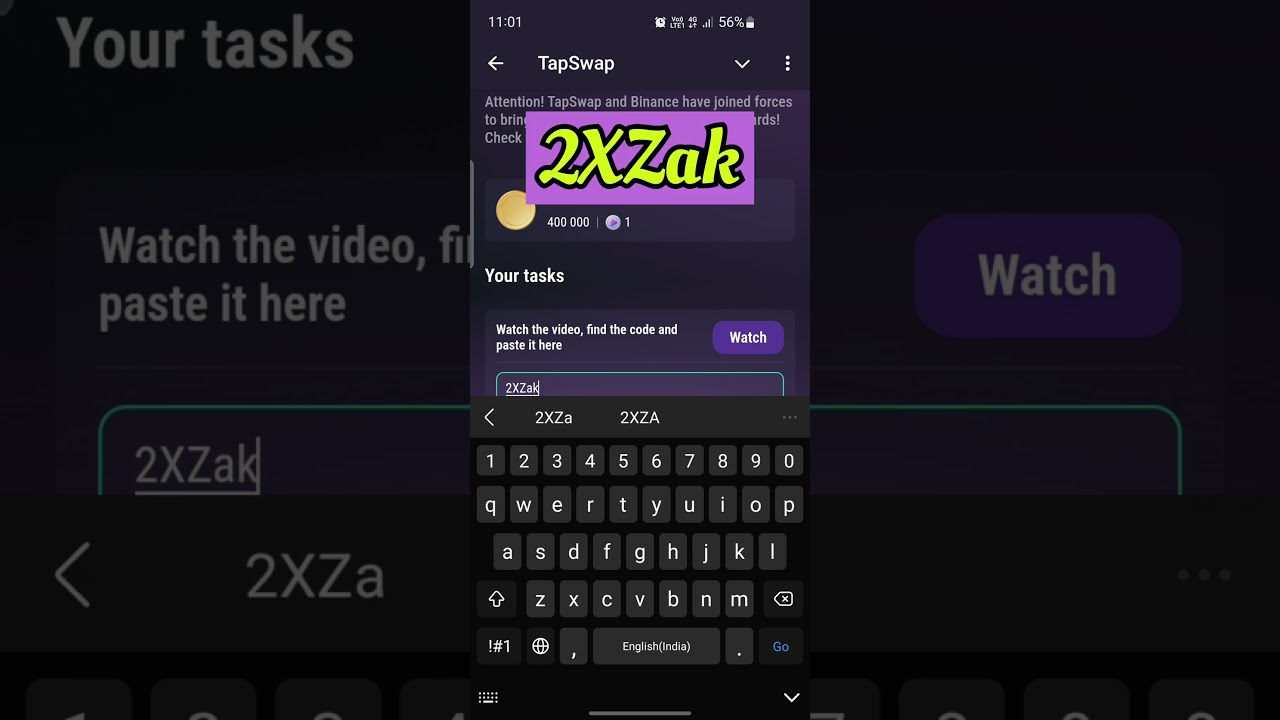Expand the TapSwap header chevron
The height and width of the screenshot is (720, 1280).
tap(742, 64)
